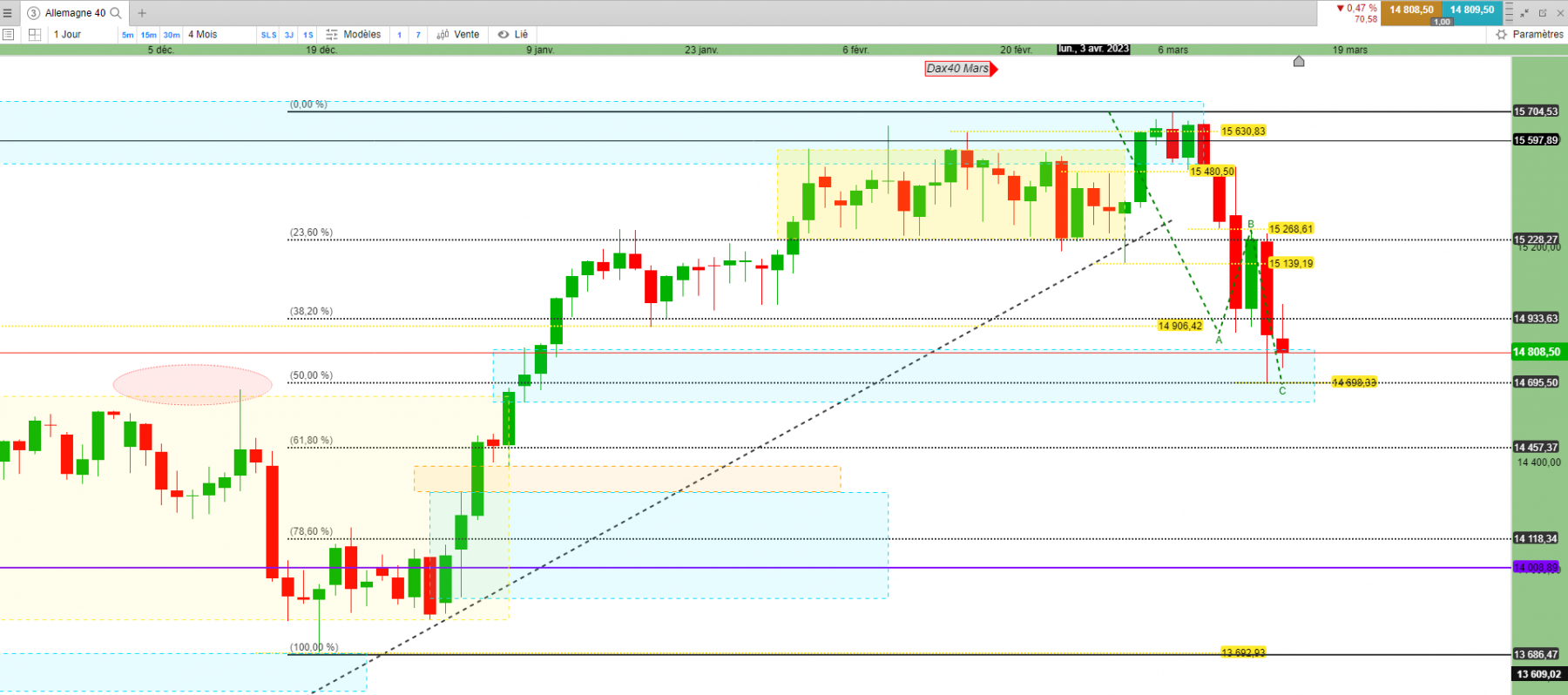Click the orange sell price 14 808,50
The height and width of the screenshot is (695, 1568).
[1411, 10]
